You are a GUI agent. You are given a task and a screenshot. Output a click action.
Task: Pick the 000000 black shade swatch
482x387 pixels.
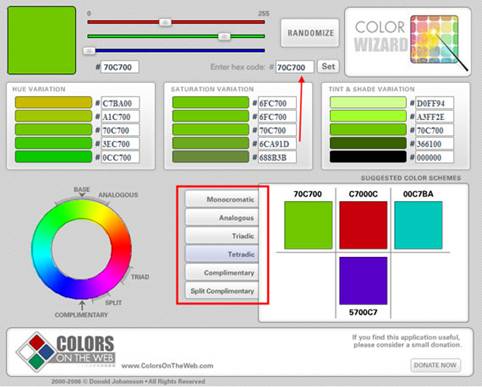(x=368, y=157)
